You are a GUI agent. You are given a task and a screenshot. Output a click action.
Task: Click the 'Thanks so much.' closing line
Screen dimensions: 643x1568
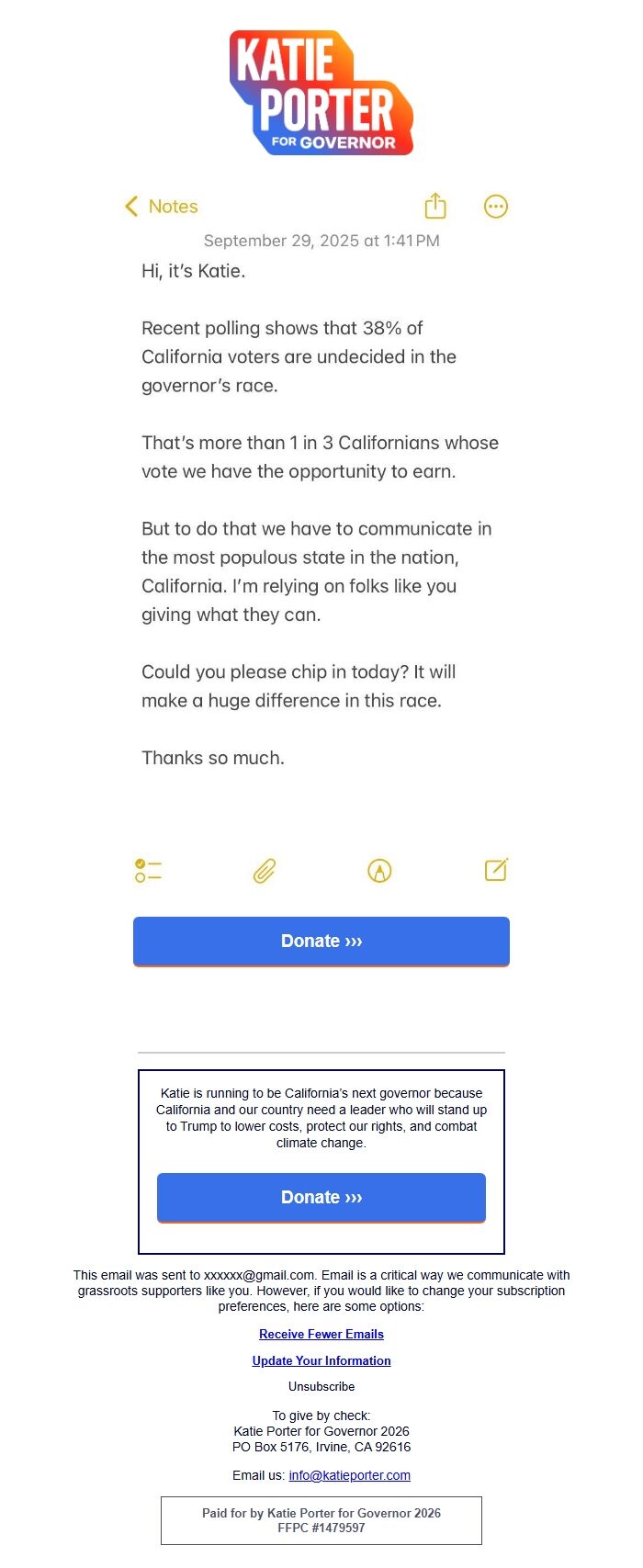(213, 758)
